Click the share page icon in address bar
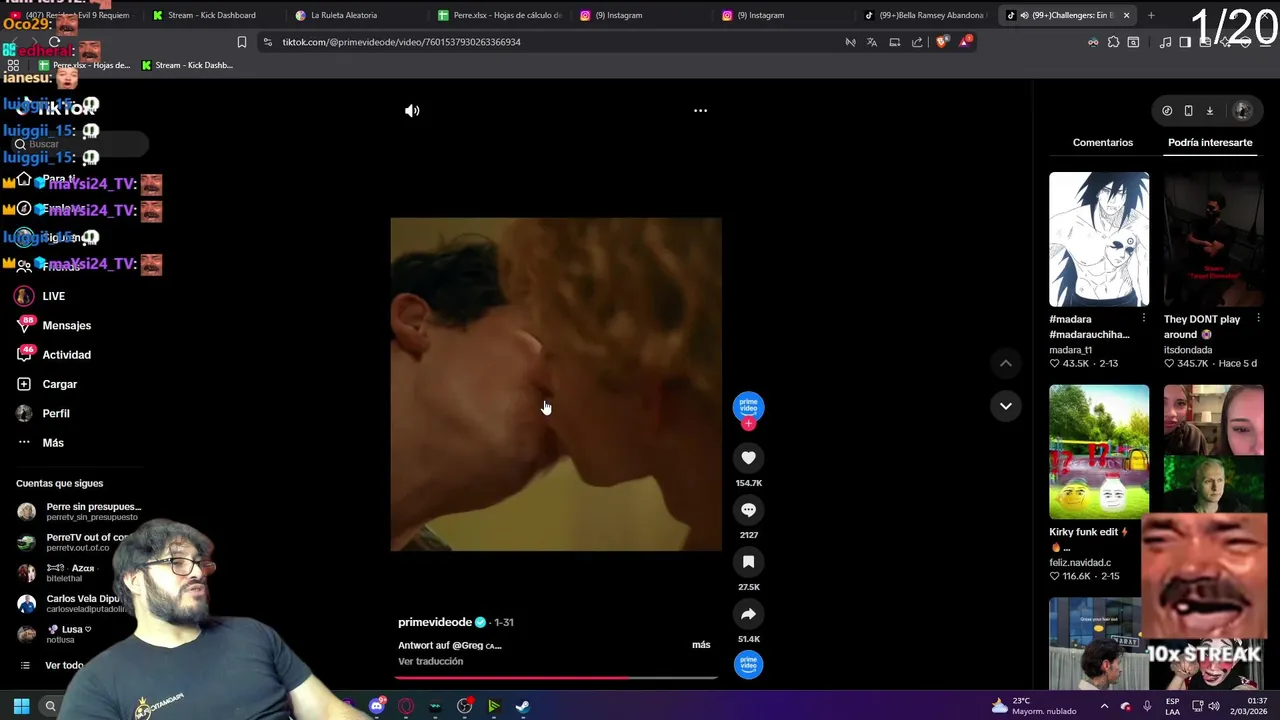The height and width of the screenshot is (720, 1280). tap(917, 42)
